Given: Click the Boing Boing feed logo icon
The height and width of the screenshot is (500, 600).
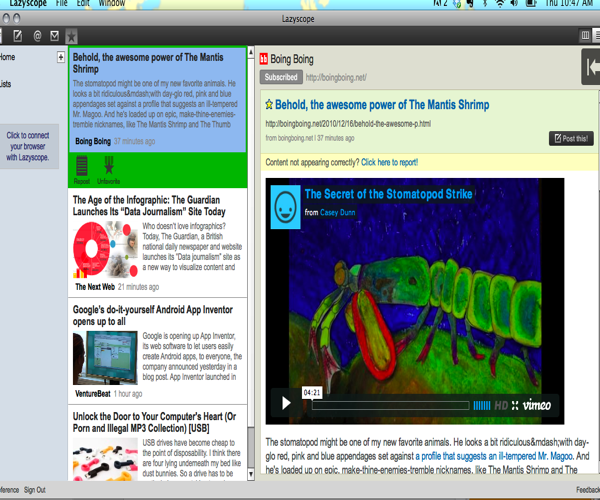Looking at the screenshot, I should pyautogui.click(x=264, y=59).
